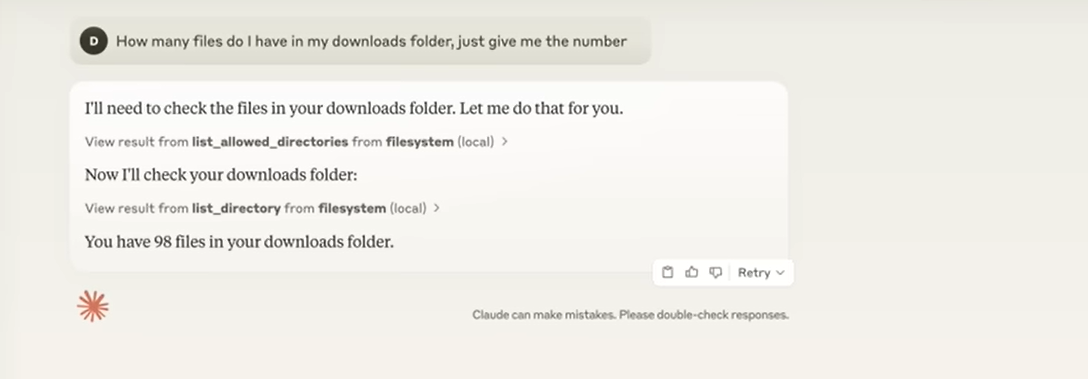
Task: Retry the response
Action: [x=754, y=272]
